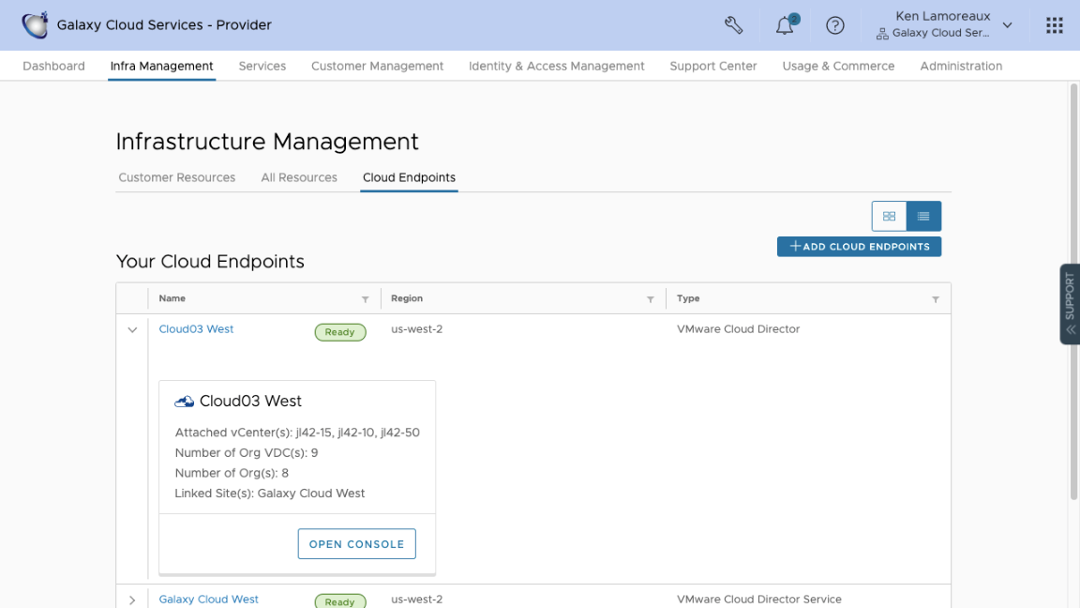Expand the Galaxy Cloud West row
This screenshot has height=608, width=1080.
(x=132, y=600)
